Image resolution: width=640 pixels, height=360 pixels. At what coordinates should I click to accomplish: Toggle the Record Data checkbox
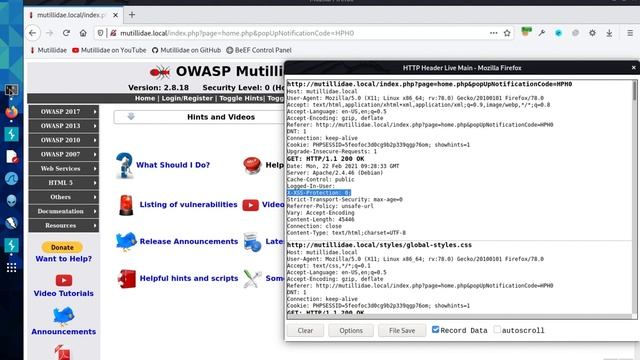point(436,329)
